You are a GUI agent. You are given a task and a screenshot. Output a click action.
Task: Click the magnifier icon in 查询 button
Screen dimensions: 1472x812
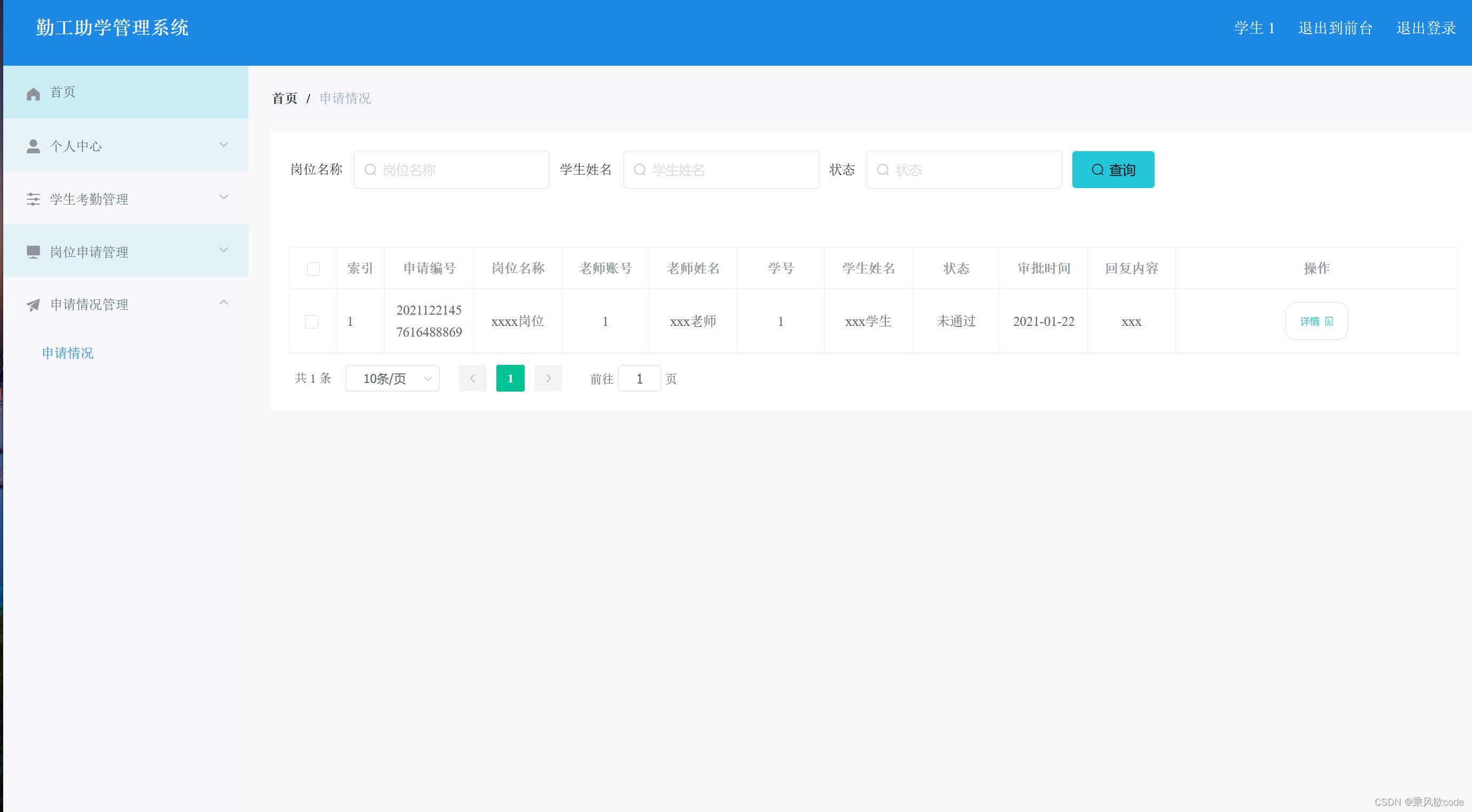coord(1097,169)
